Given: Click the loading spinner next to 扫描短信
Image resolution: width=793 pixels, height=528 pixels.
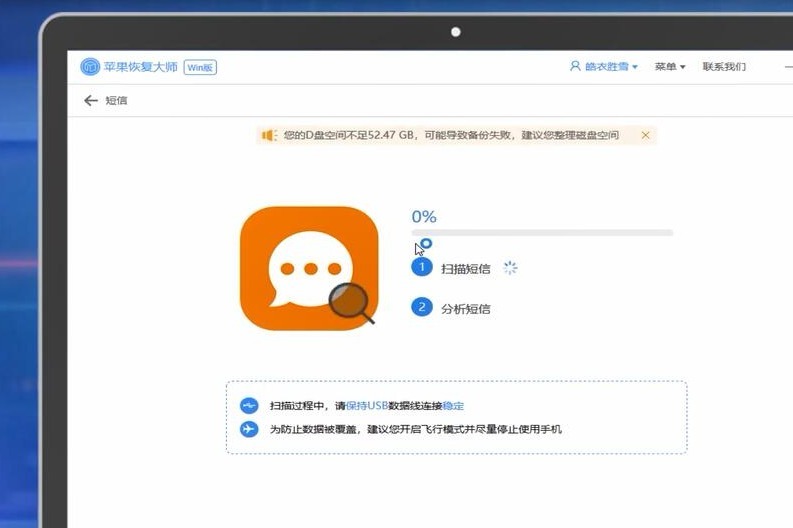Looking at the screenshot, I should coord(510,268).
